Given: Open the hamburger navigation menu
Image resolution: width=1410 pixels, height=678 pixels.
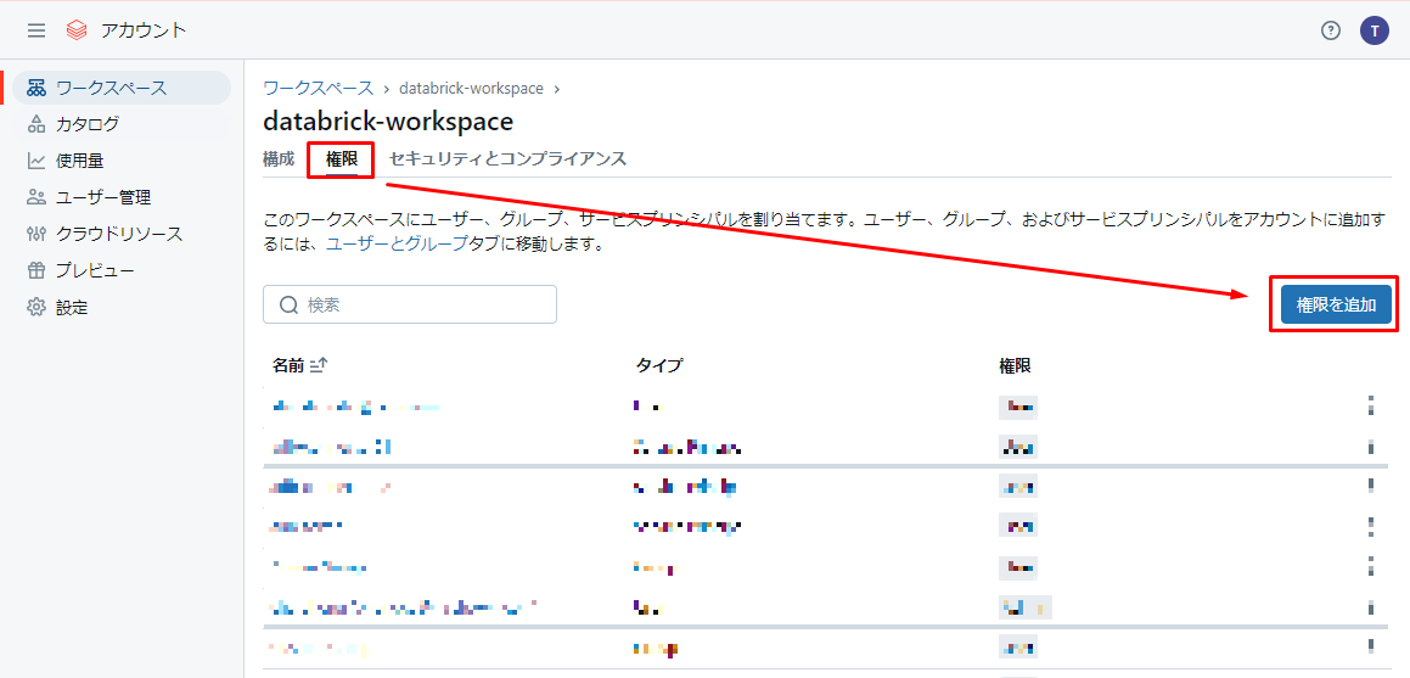Looking at the screenshot, I should pos(37,30).
